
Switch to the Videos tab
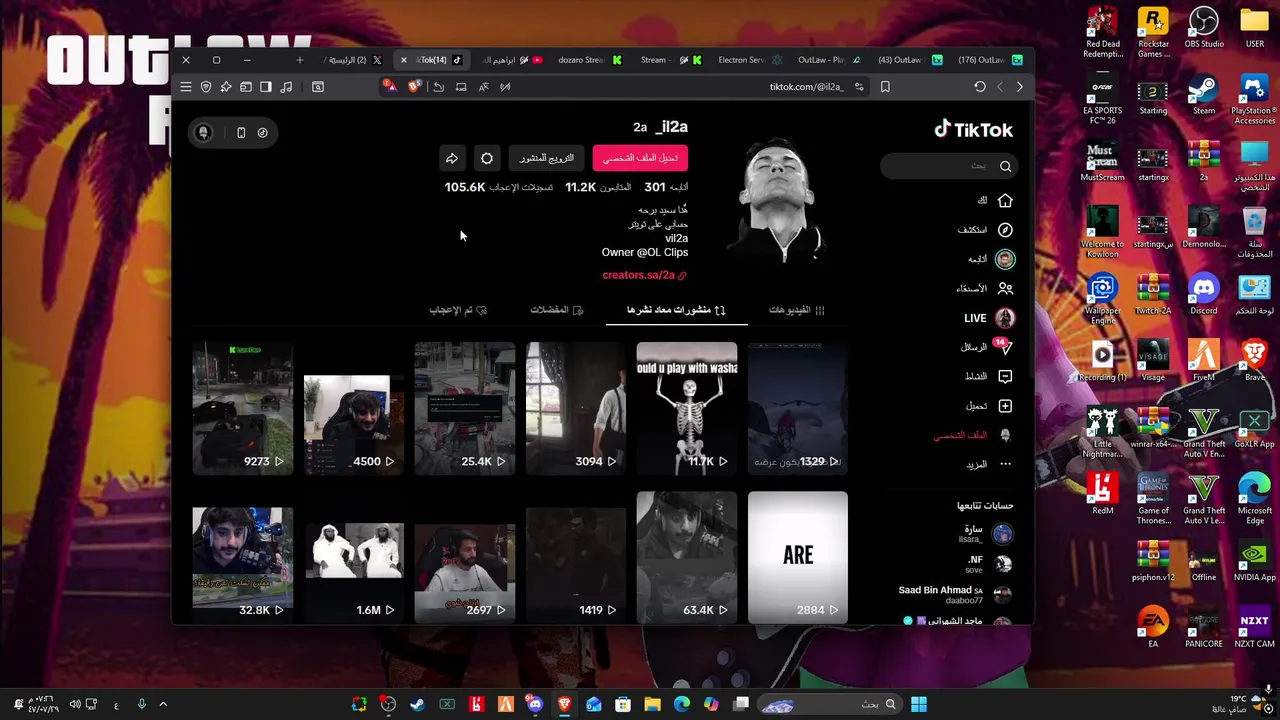tap(797, 310)
